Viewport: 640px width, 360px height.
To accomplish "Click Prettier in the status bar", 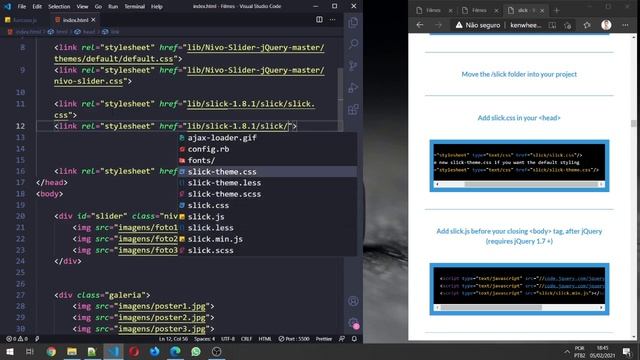I will (x=324, y=339).
